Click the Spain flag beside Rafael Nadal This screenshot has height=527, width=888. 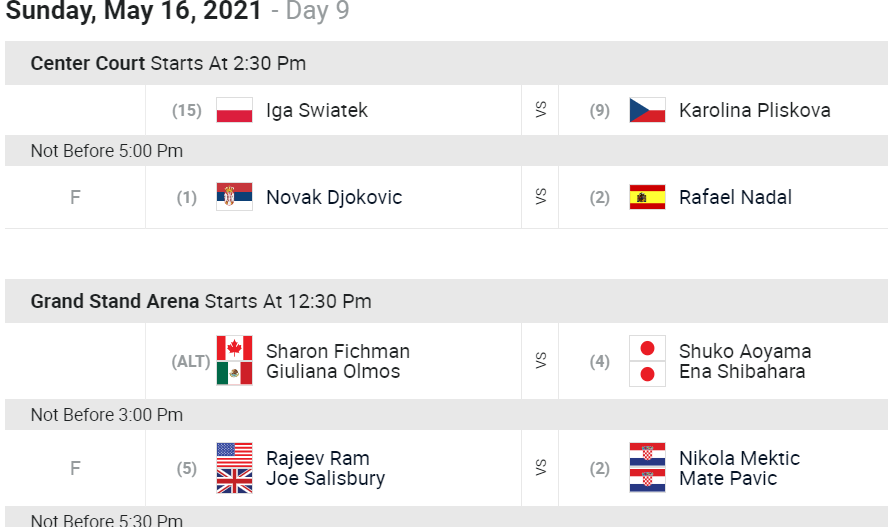tap(647, 197)
